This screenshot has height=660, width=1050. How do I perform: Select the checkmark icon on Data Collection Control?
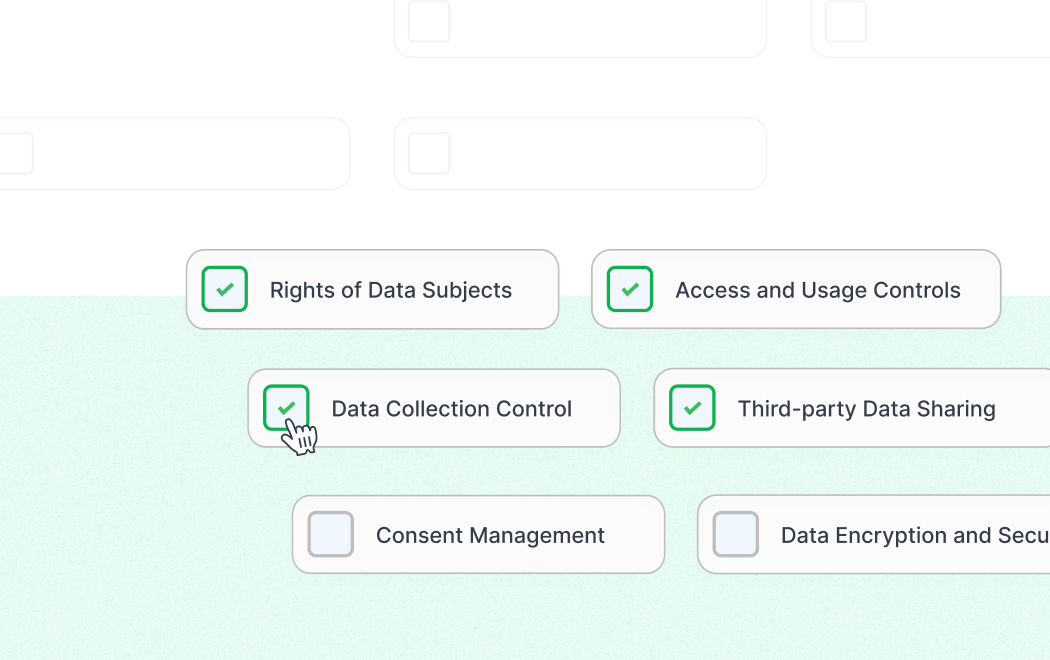click(x=287, y=408)
